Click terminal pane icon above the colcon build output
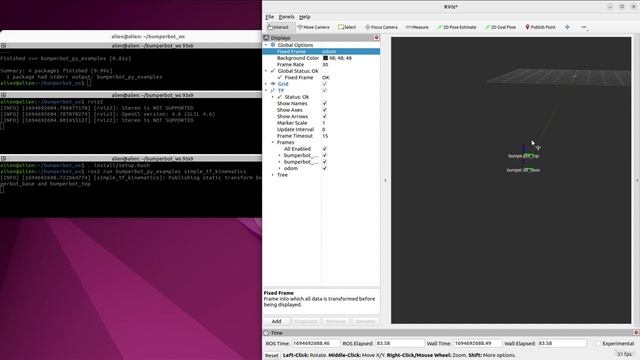 pyautogui.click(x=3, y=46)
